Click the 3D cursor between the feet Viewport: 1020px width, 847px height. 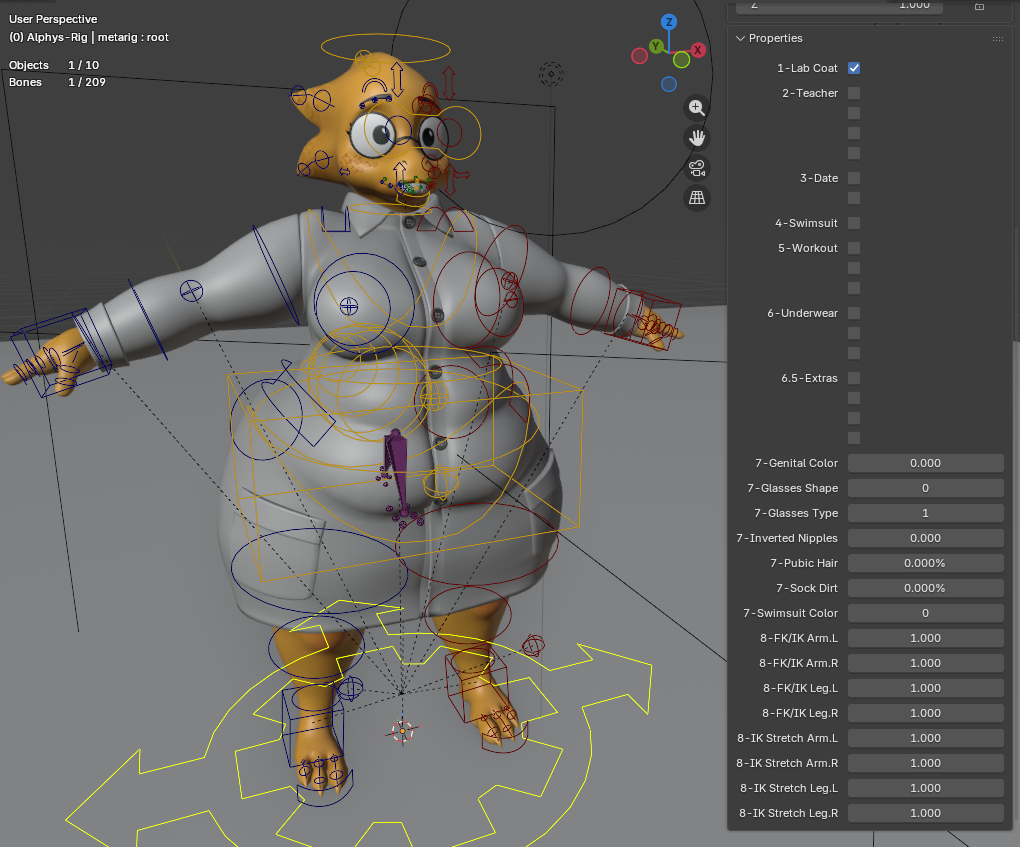(x=403, y=731)
